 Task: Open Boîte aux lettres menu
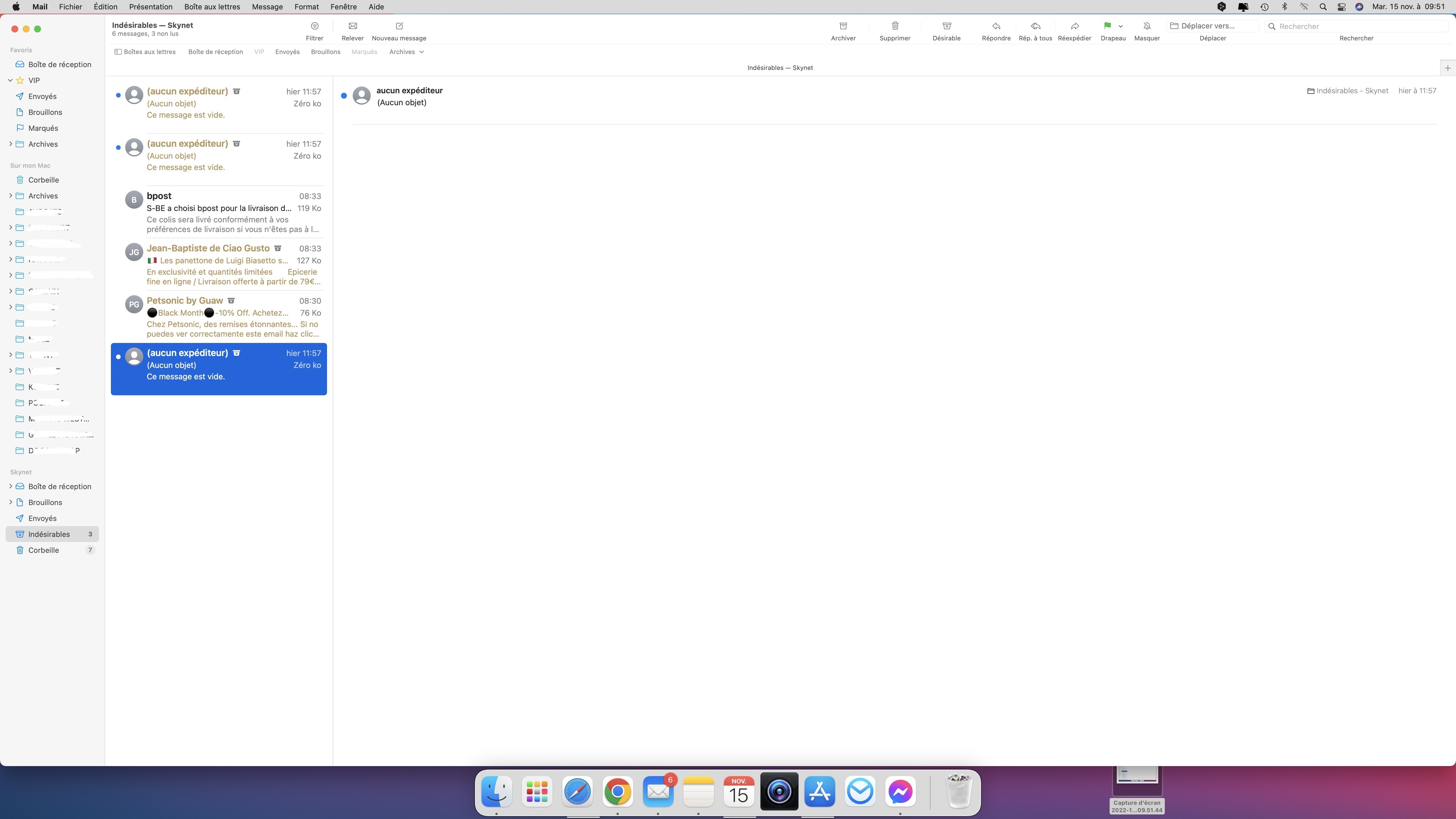(212, 7)
